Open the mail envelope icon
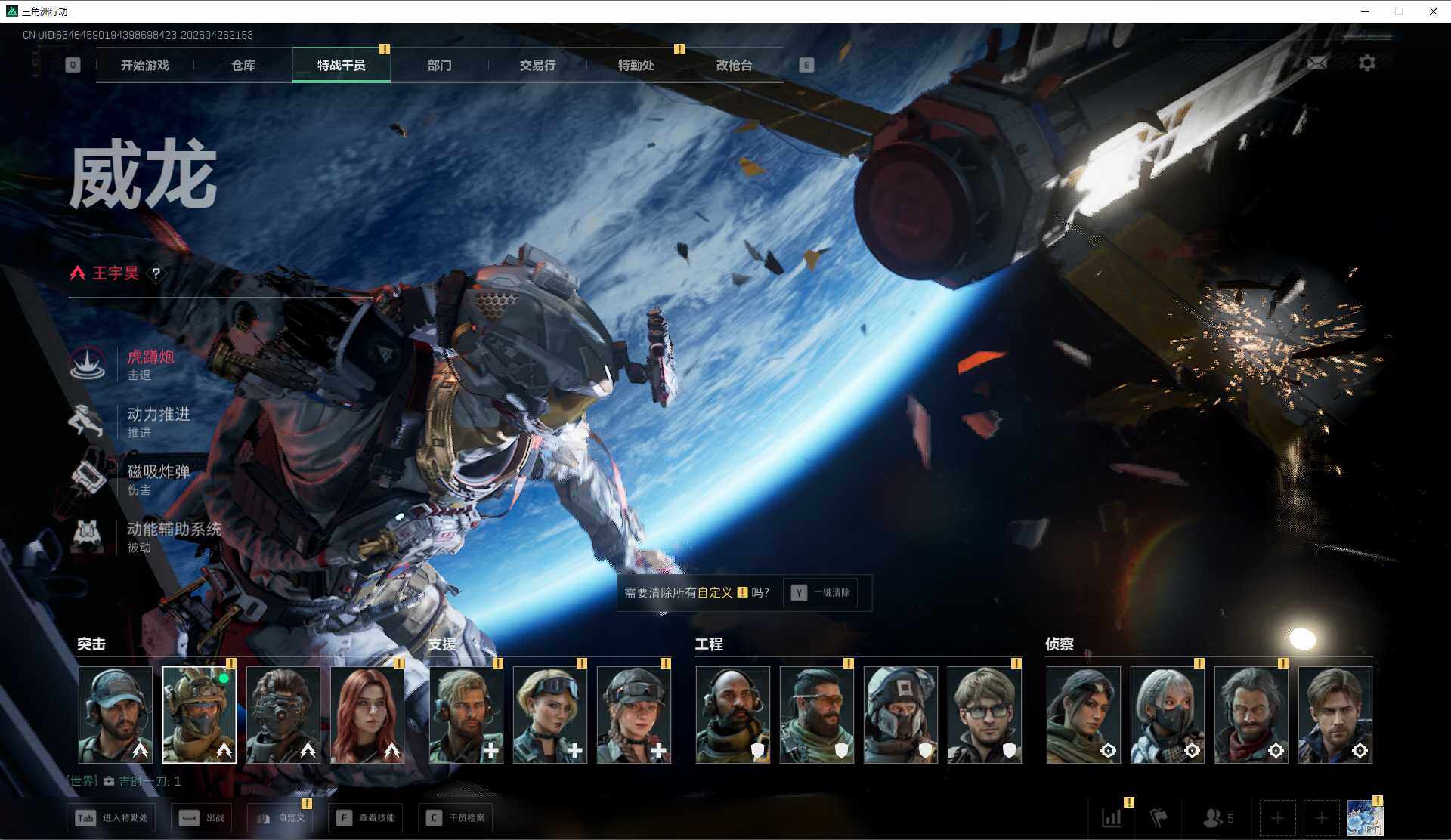Screen dimensions: 1451x840 pyautogui.click(x=1317, y=63)
